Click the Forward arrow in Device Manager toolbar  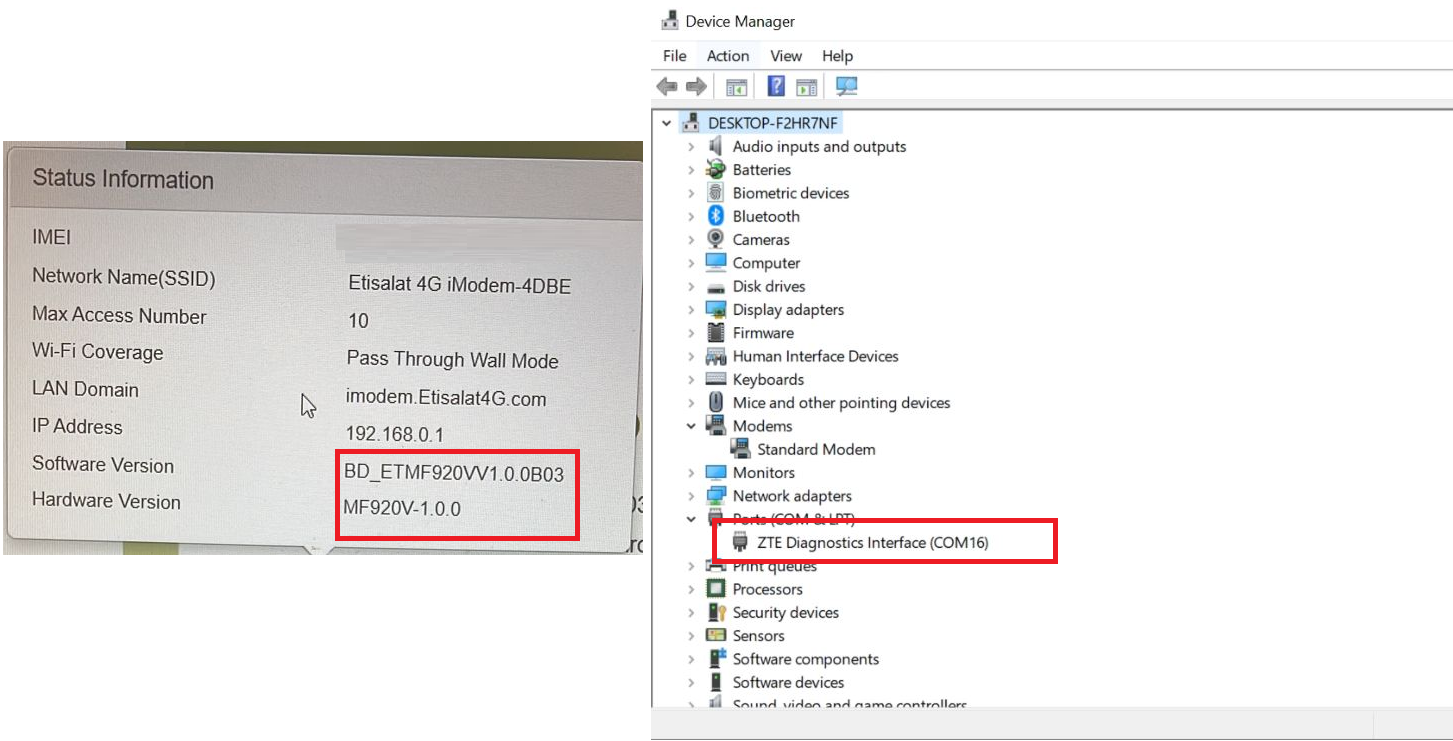pos(696,87)
